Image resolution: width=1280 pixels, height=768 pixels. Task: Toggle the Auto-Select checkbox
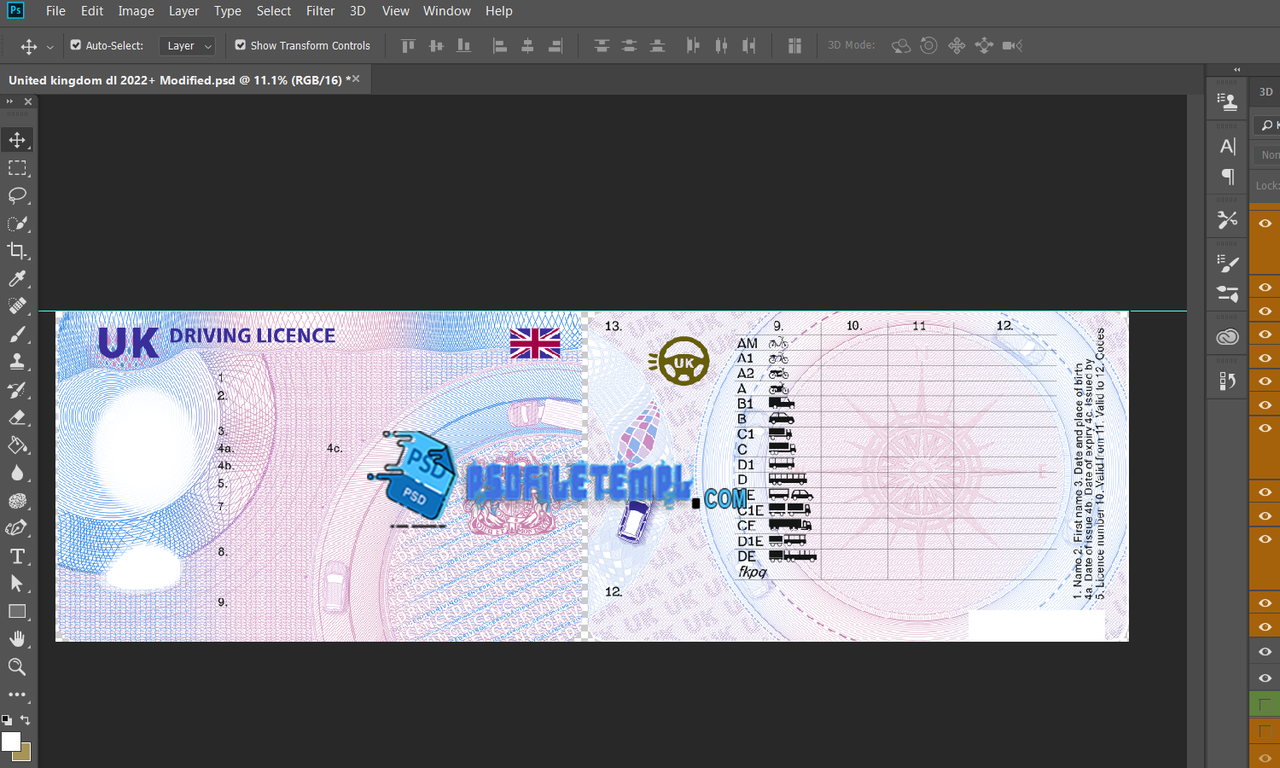point(76,46)
